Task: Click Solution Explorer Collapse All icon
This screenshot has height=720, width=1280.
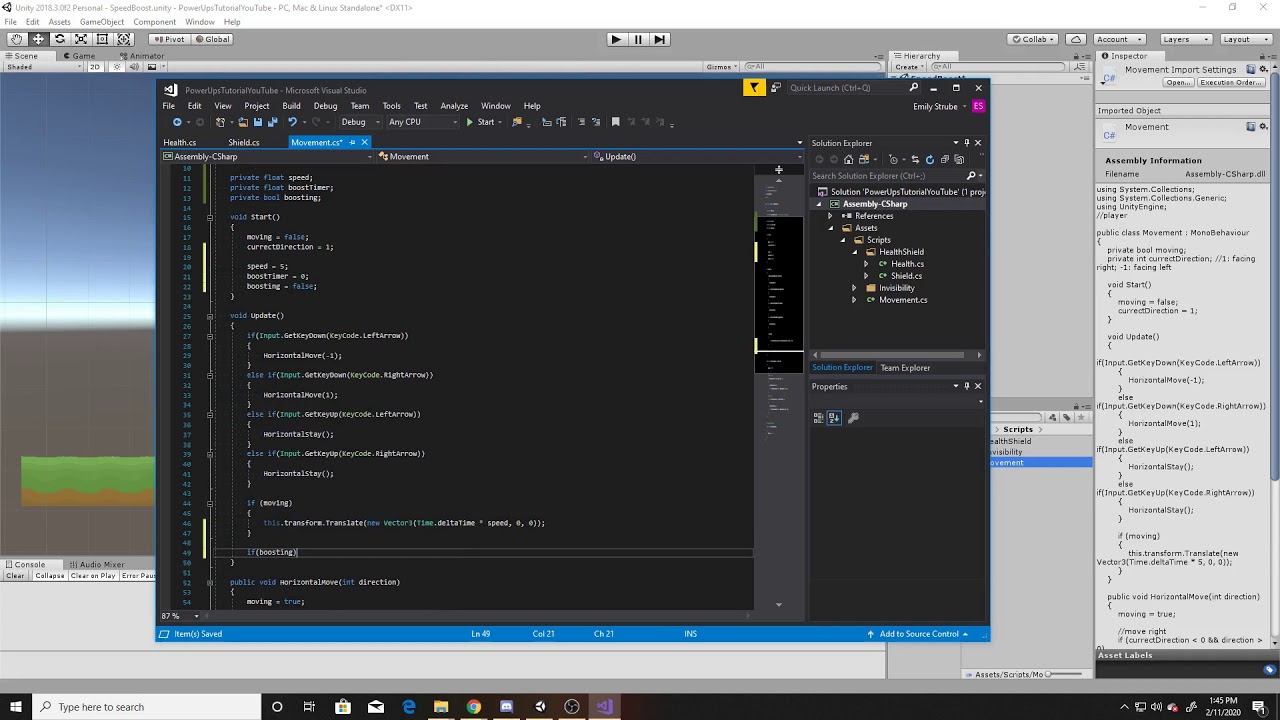Action: pos(945,159)
